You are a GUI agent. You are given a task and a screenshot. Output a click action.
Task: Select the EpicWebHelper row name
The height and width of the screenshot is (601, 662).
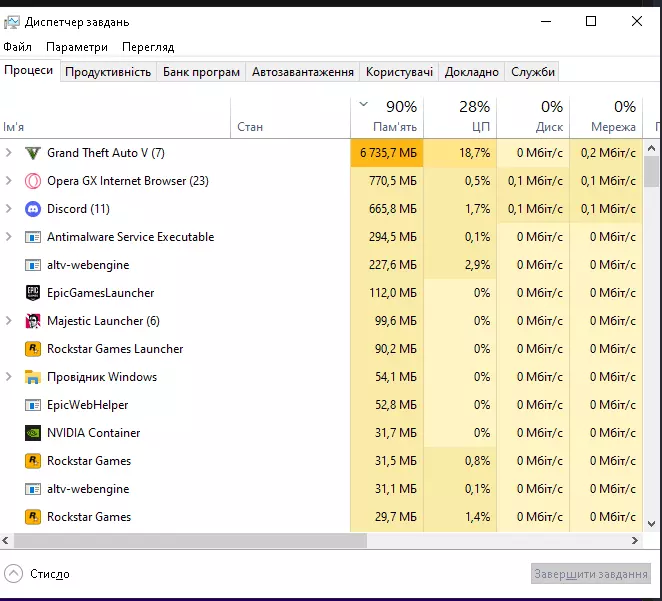pos(87,405)
